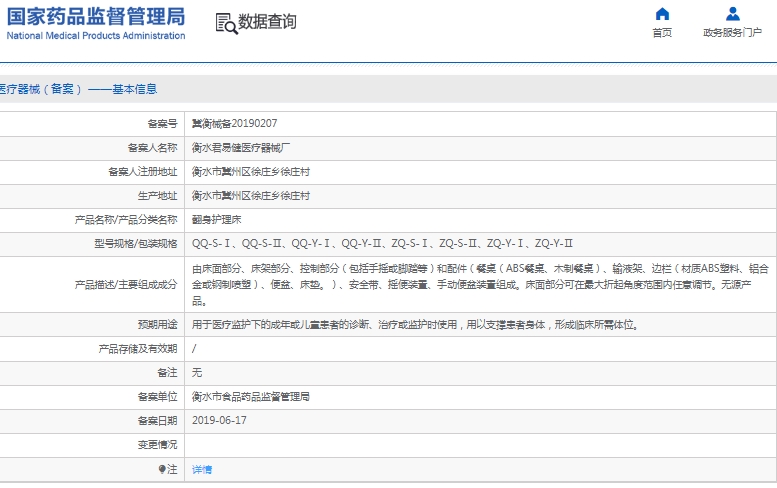Click the 备注 label
Image resolution: width=777 pixels, height=488 pixels.
click(167, 373)
